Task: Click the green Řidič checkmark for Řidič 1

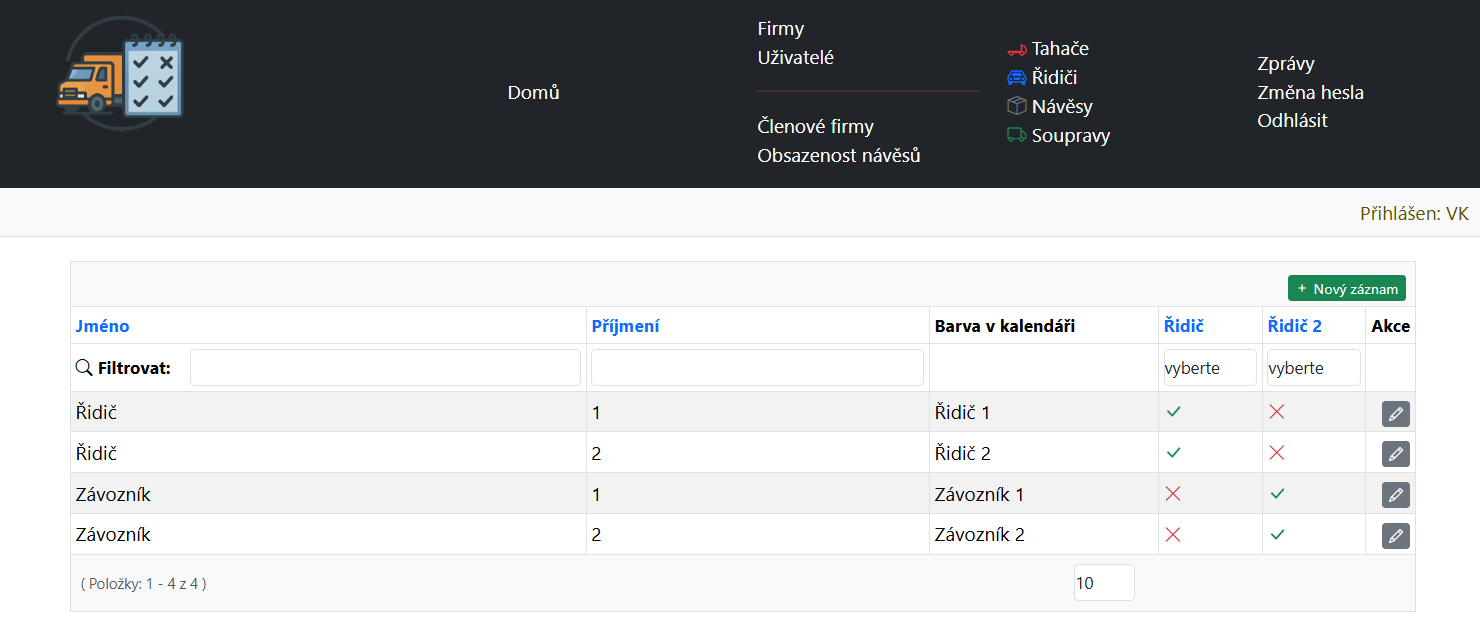Action: pyautogui.click(x=1174, y=412)
